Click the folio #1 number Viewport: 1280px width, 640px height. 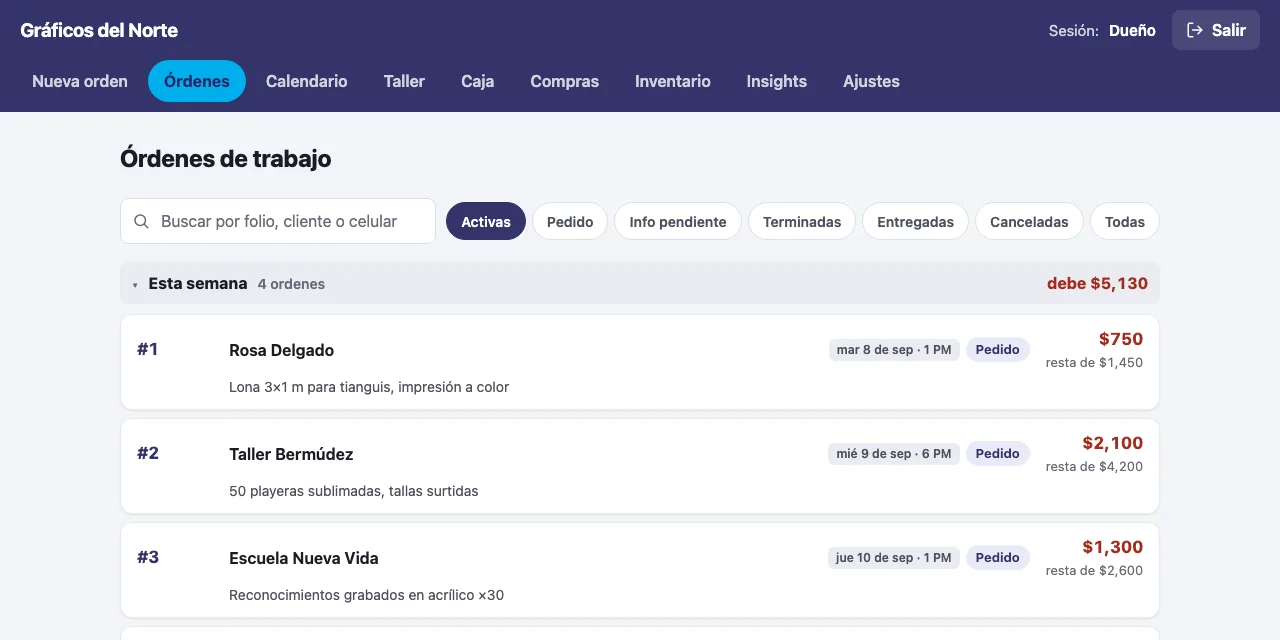pos(148,349)
